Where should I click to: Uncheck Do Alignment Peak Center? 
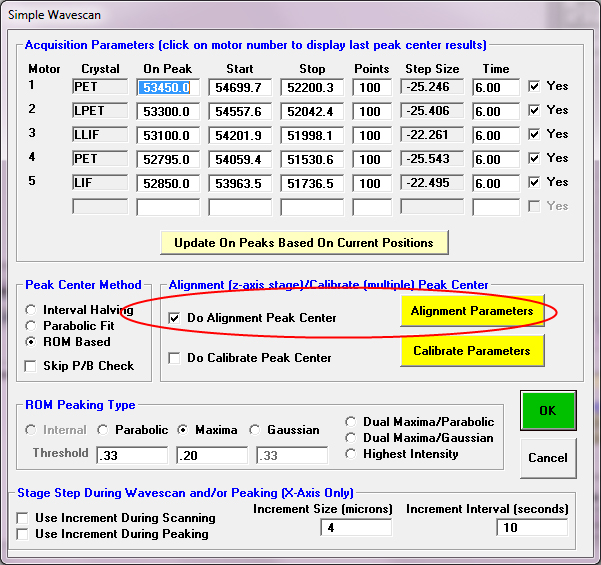point(176,318)
